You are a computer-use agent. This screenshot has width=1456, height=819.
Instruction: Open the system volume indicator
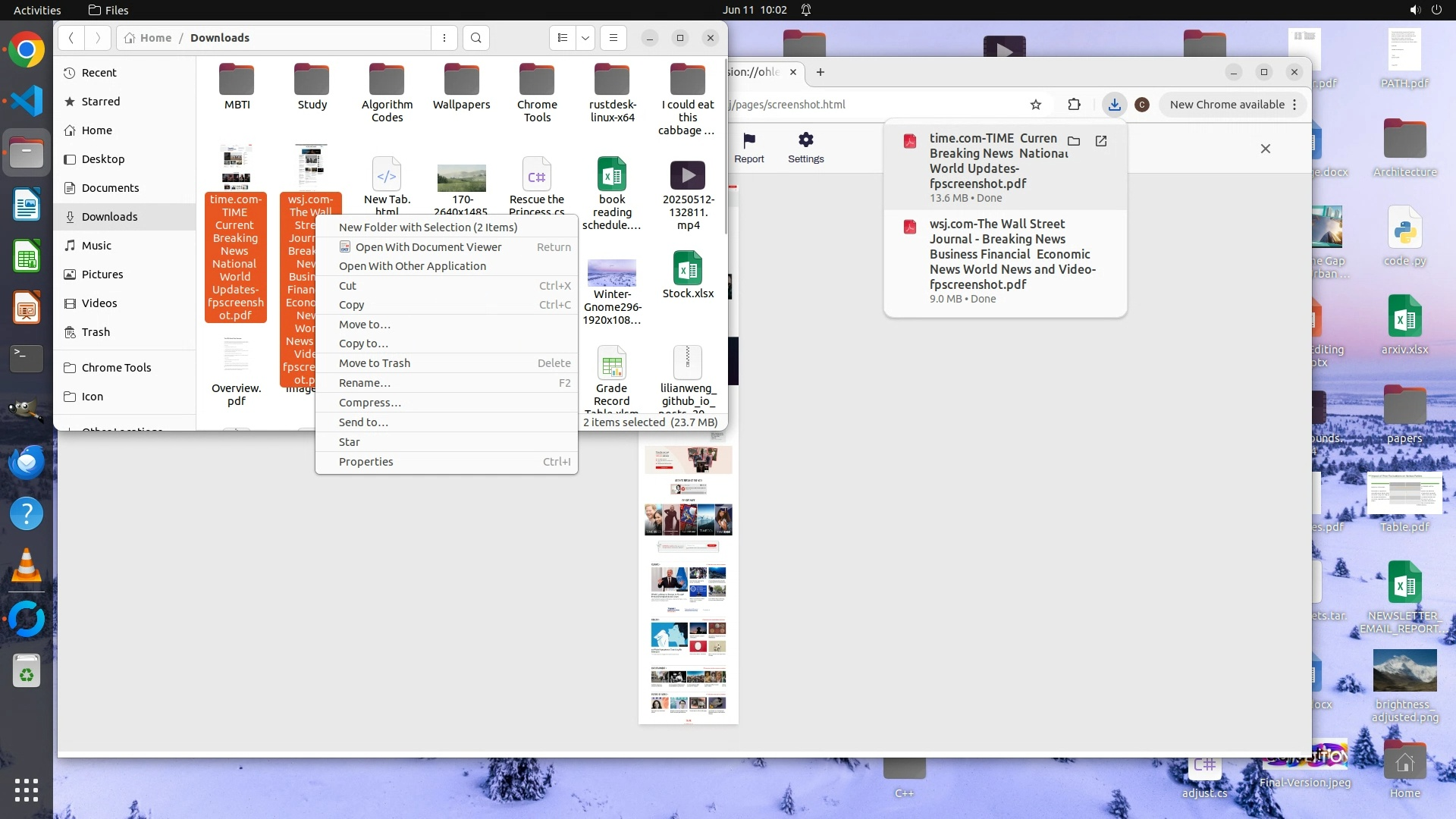point(1414,10)
